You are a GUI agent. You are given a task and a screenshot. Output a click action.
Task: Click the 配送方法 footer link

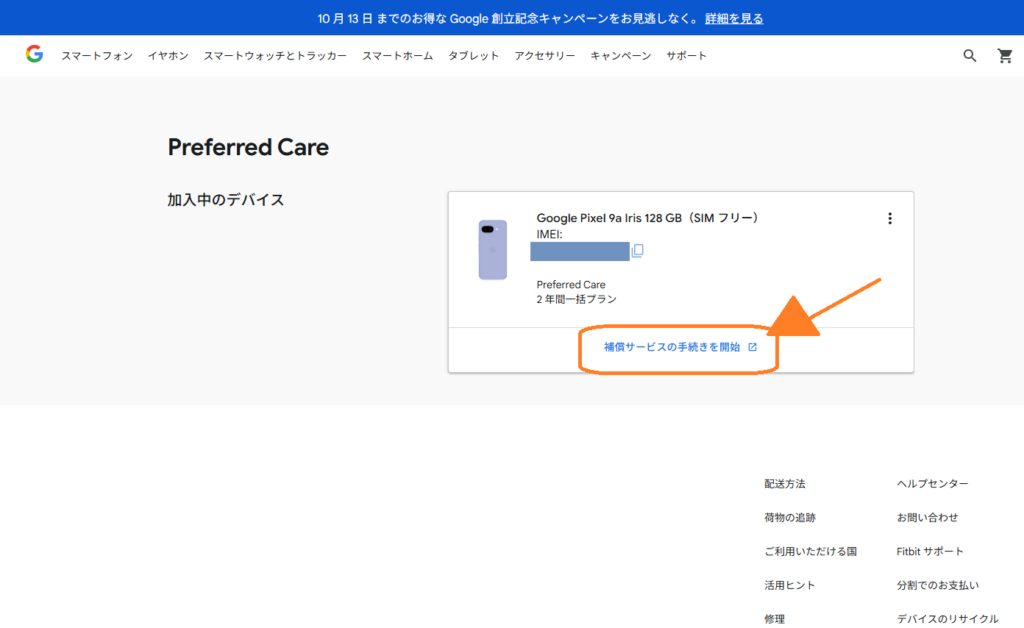coord(785,484)
